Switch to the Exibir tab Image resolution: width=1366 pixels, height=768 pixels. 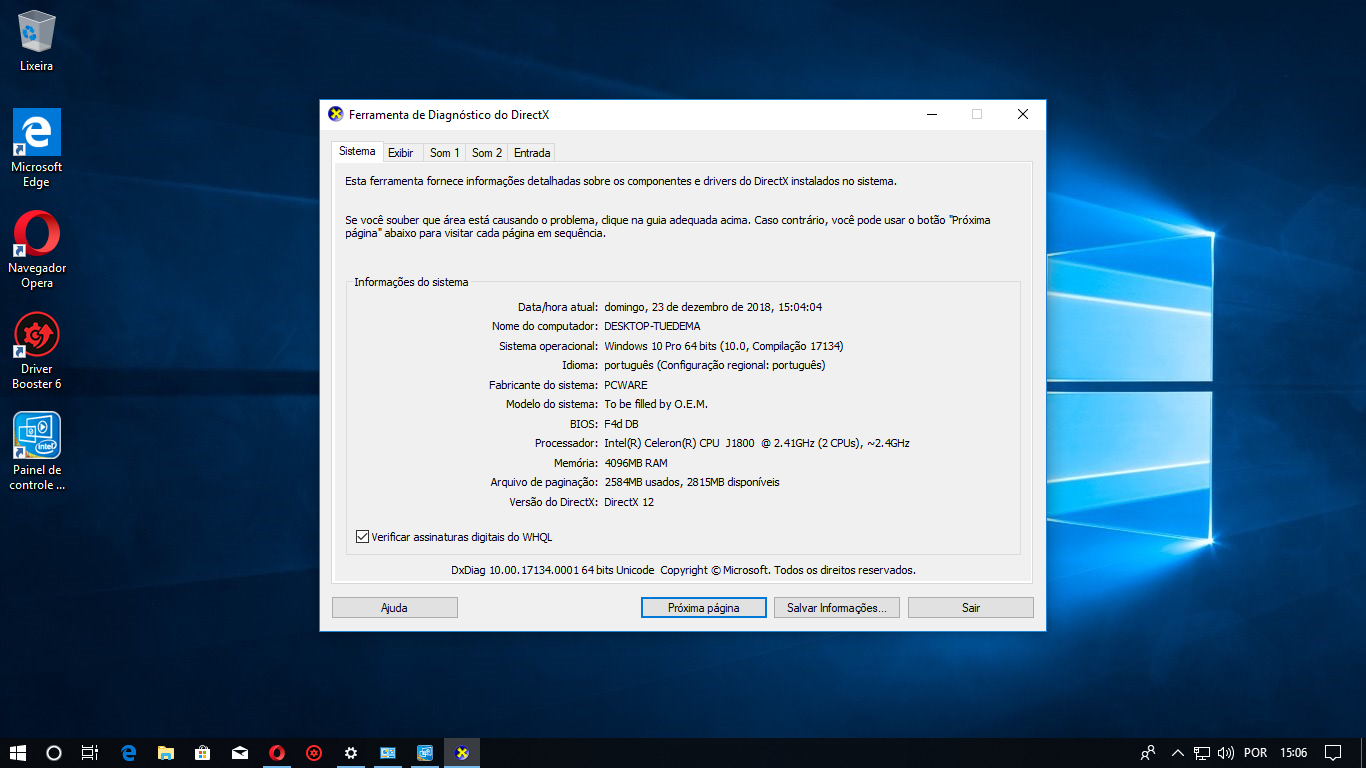[401, 153]
